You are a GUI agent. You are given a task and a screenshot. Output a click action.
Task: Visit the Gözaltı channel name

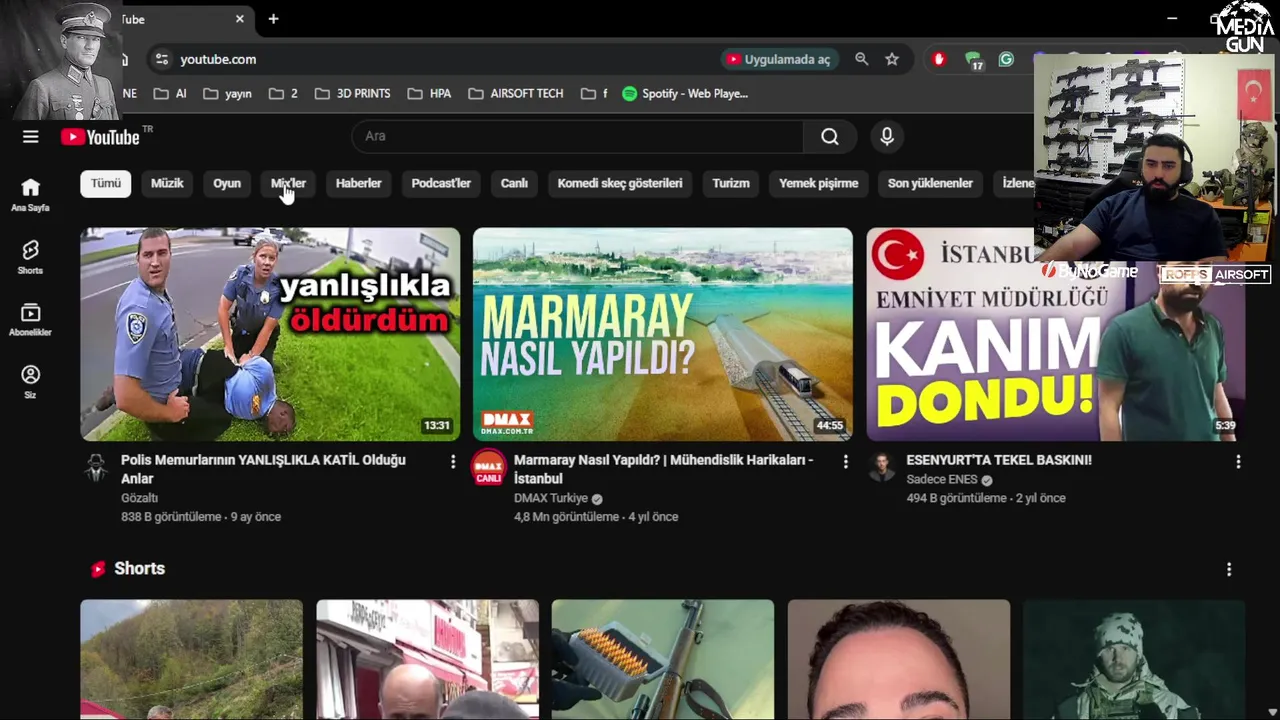(140, 498)
